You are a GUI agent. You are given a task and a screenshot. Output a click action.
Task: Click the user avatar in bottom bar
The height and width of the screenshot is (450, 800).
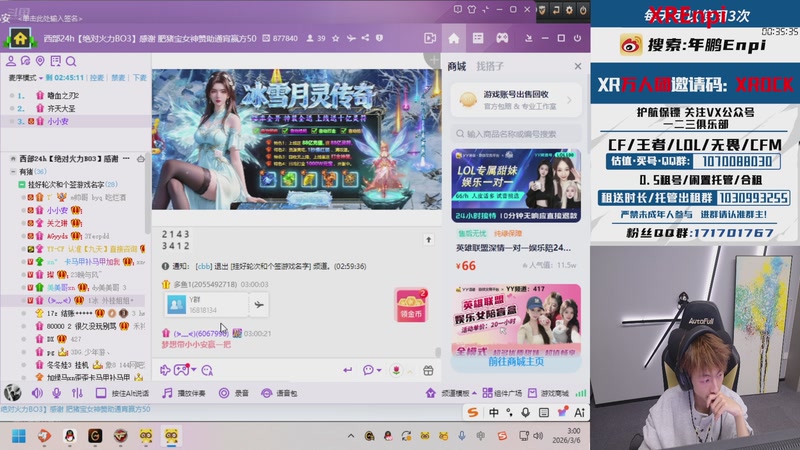(13, 393)
